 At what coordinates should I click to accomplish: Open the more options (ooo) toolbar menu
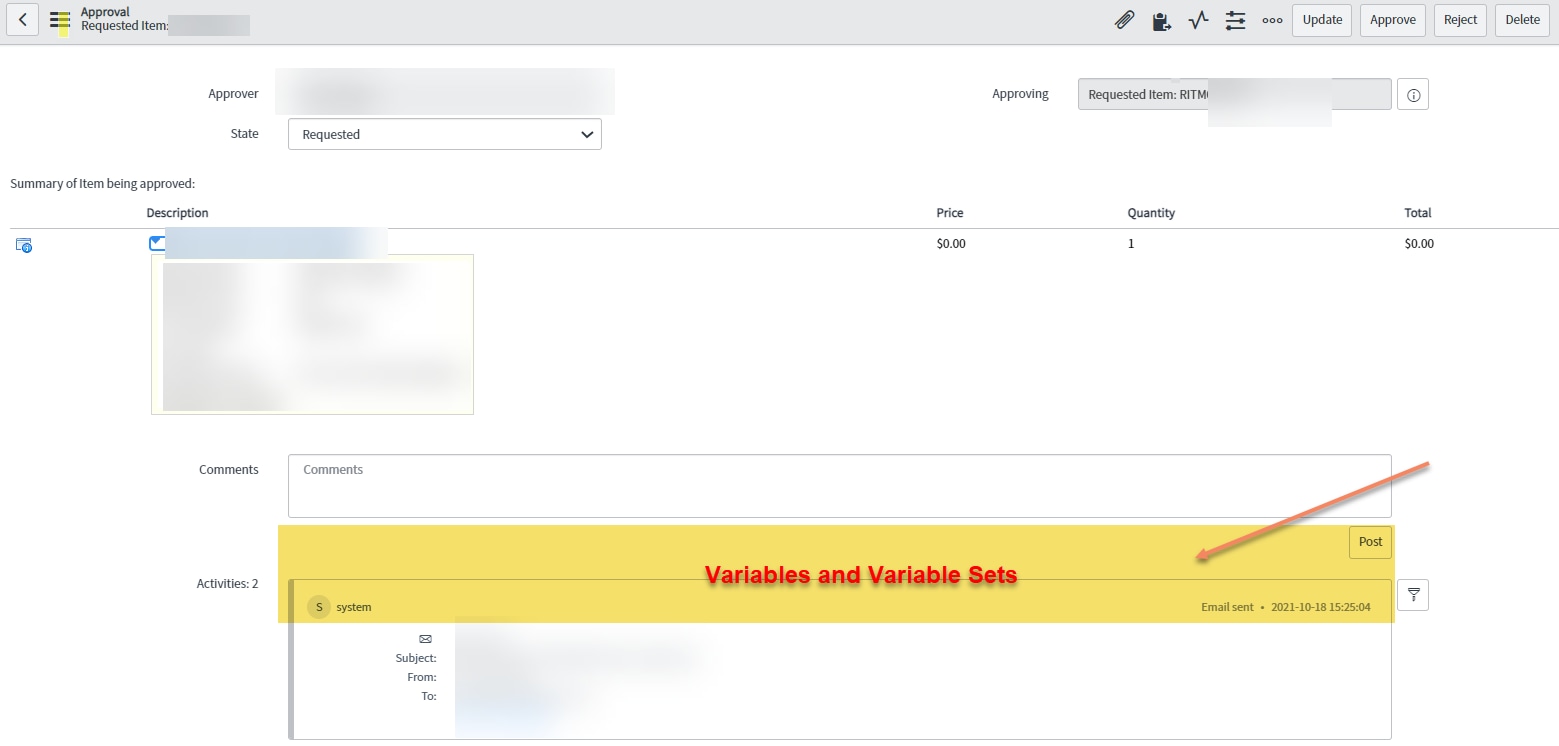[x=1271, y=19]
